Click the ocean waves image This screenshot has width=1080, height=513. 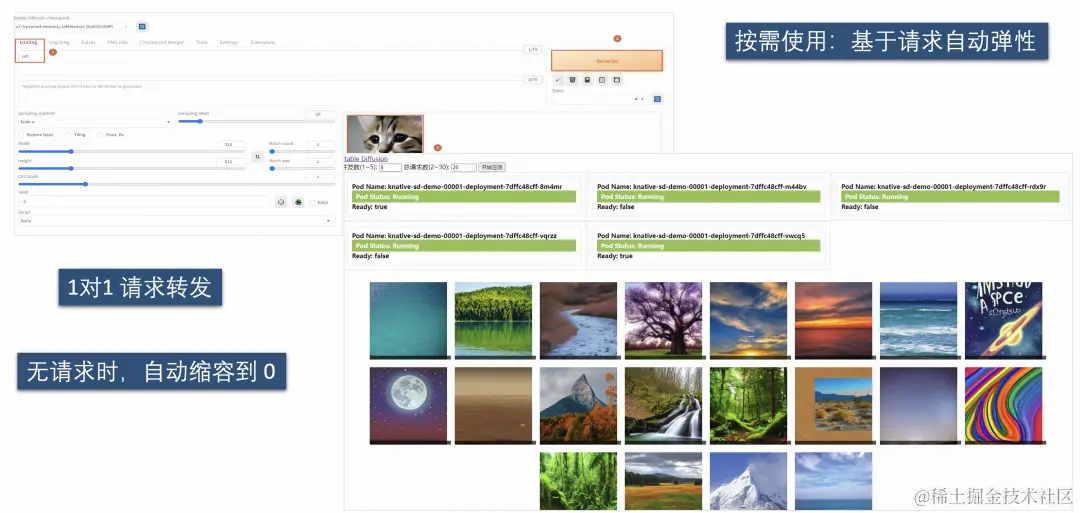[918, 320]
